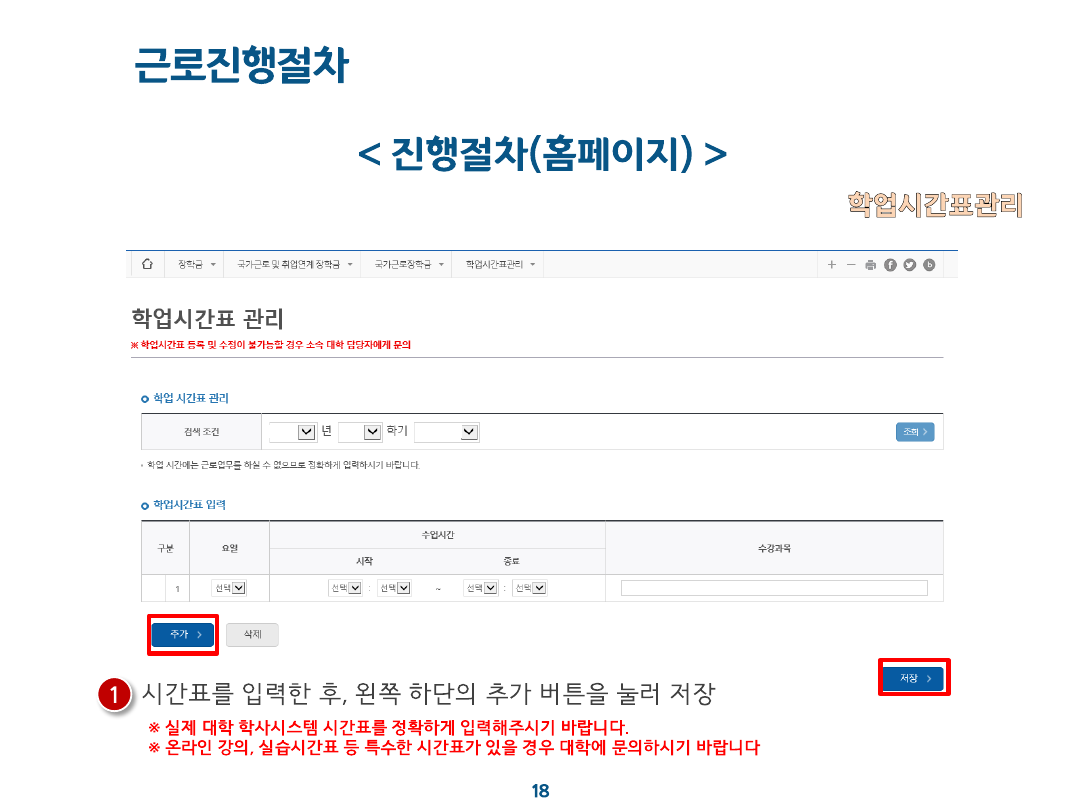Click the blog share icon
The width and height of the screenshot is (1080, 810).
pyautogui.click(x=929, y=265)
